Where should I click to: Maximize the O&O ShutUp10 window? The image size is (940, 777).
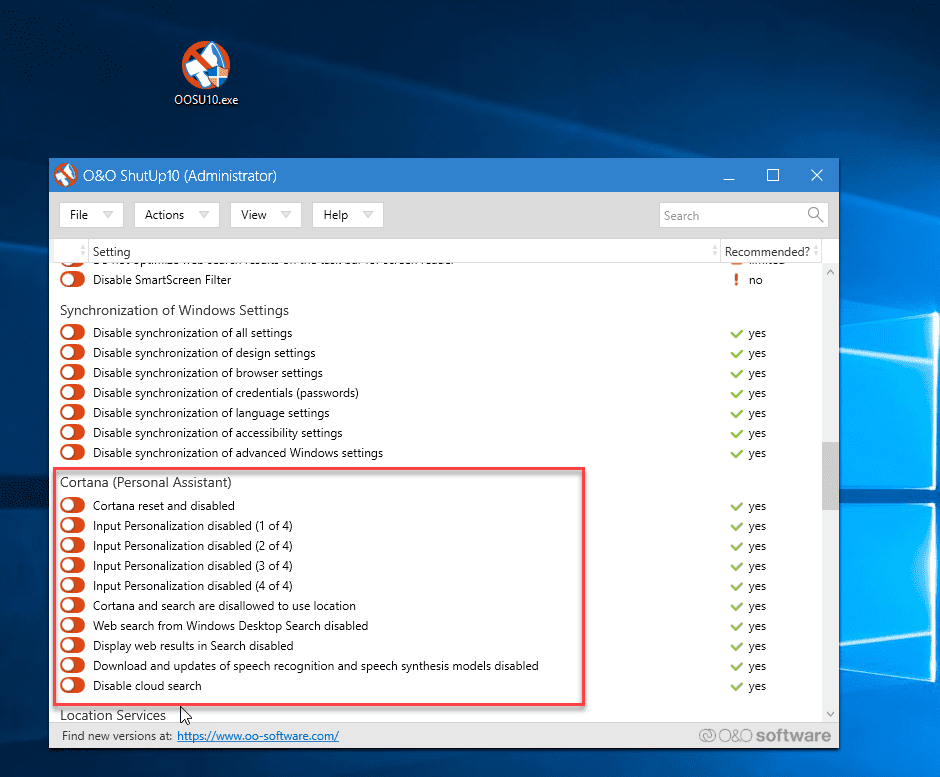pos(773,175)
